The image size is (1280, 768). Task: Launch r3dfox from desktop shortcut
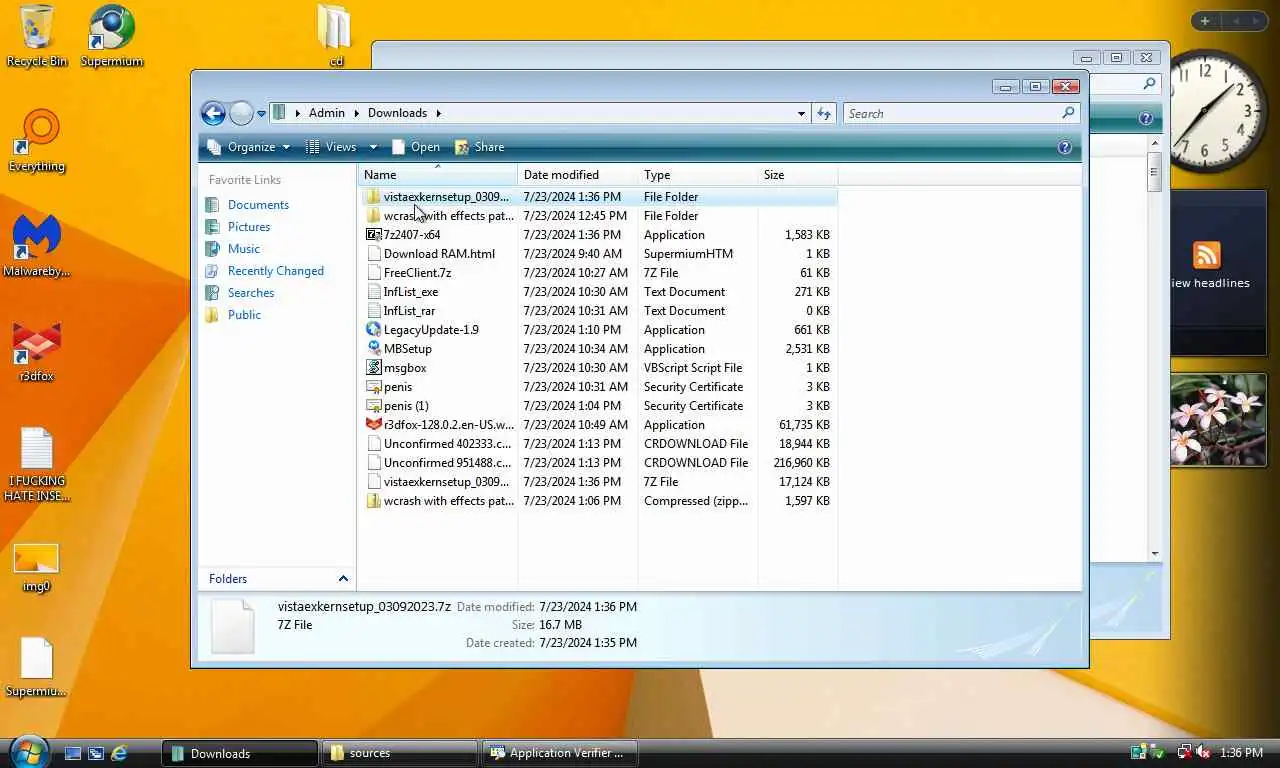[x=37, y=351]
